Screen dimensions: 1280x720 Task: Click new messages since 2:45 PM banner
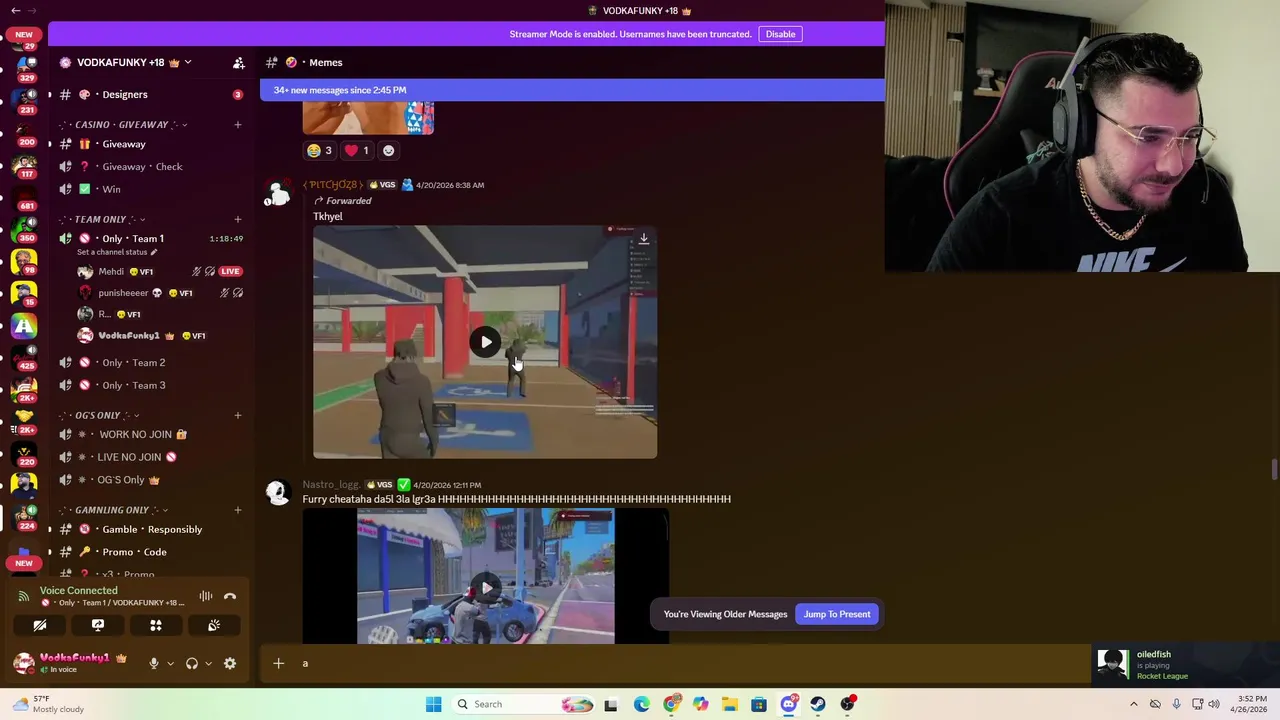[572, 90]
